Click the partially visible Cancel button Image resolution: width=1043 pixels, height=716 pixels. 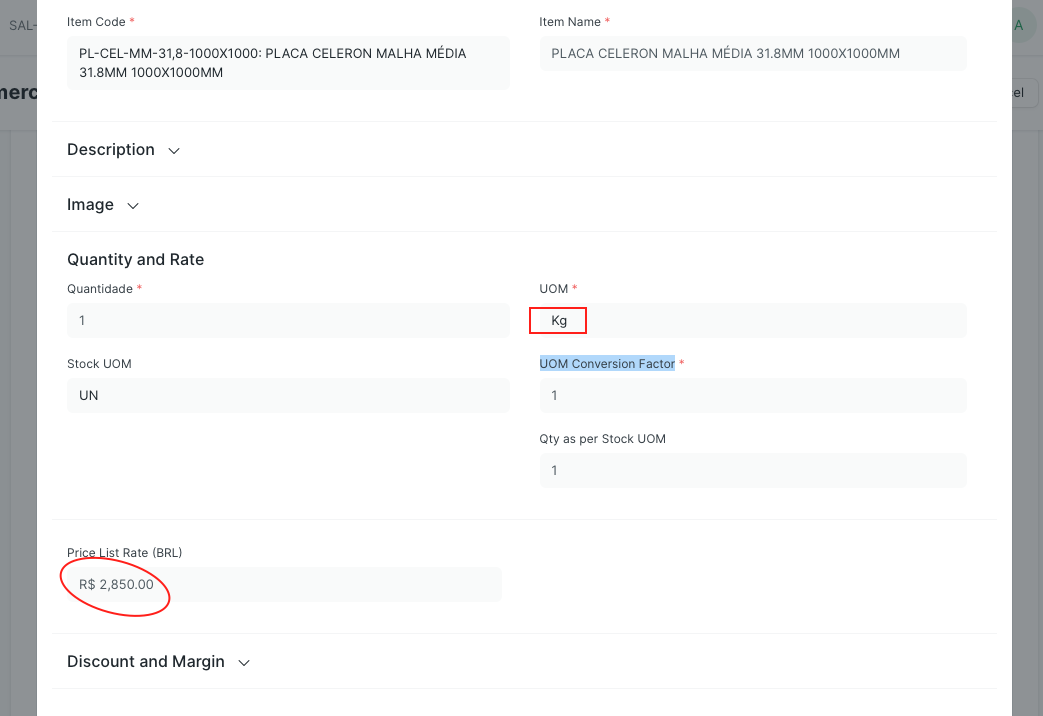pos(1017,92)
